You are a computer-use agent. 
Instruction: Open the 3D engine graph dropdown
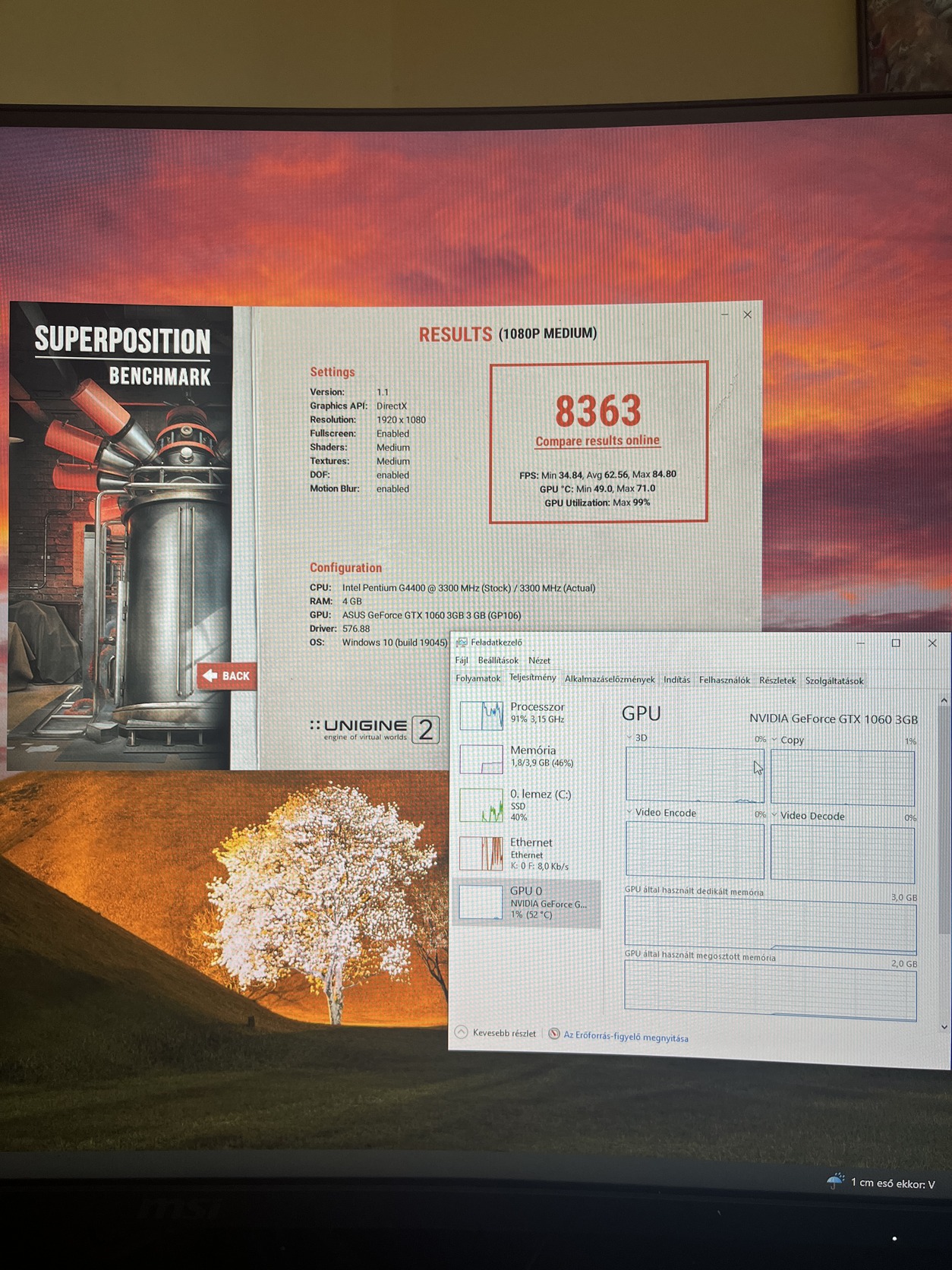click(629, 738)
